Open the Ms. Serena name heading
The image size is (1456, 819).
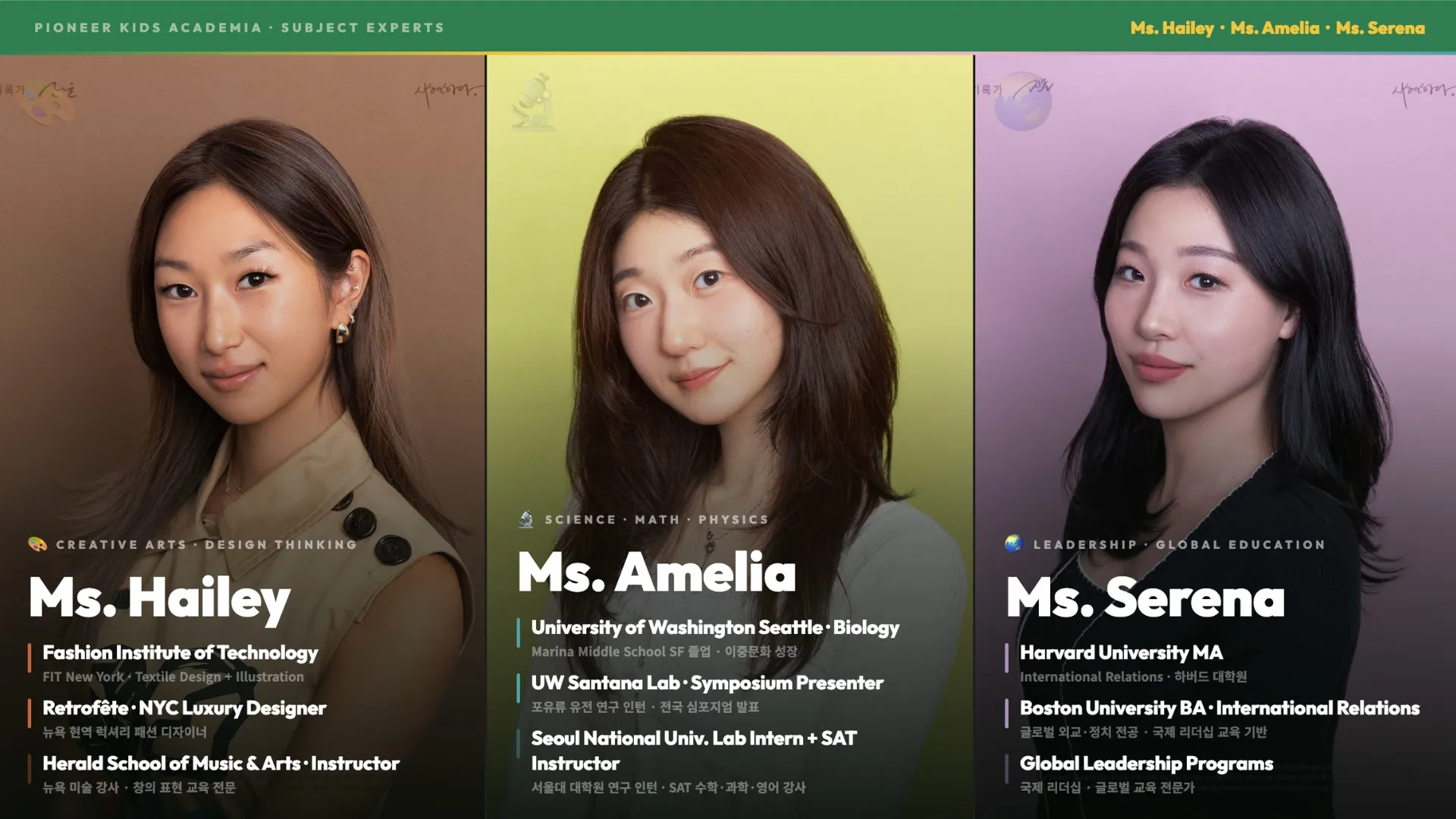pos(1145,598)
